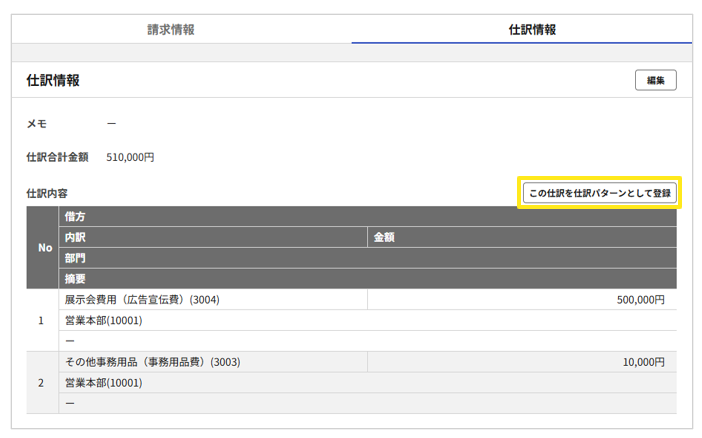Click 営業本部(10001) in row 2

(x=368, y=383)
